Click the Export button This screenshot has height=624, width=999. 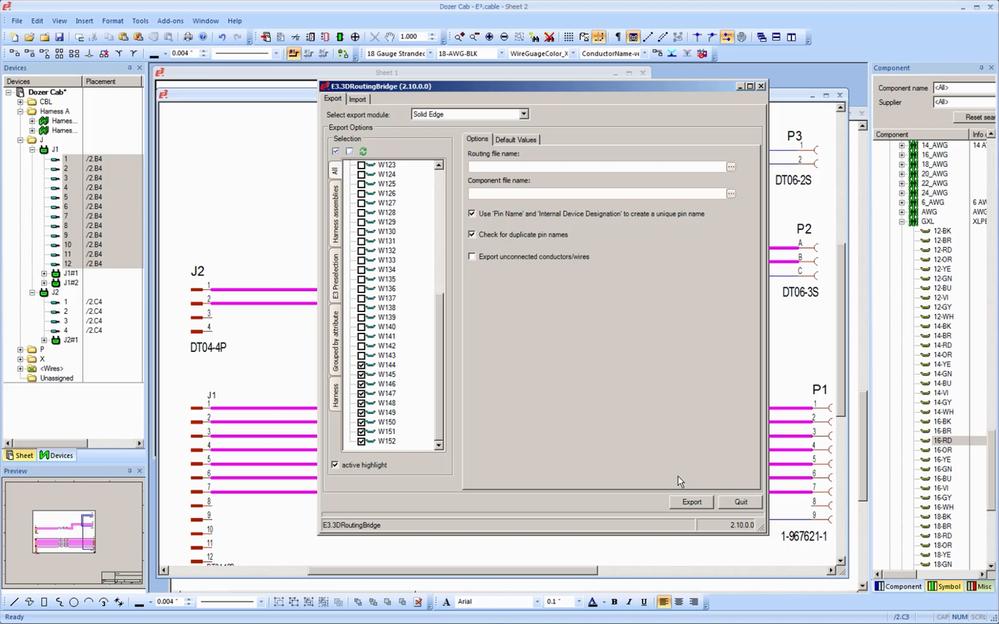(692, 502)
